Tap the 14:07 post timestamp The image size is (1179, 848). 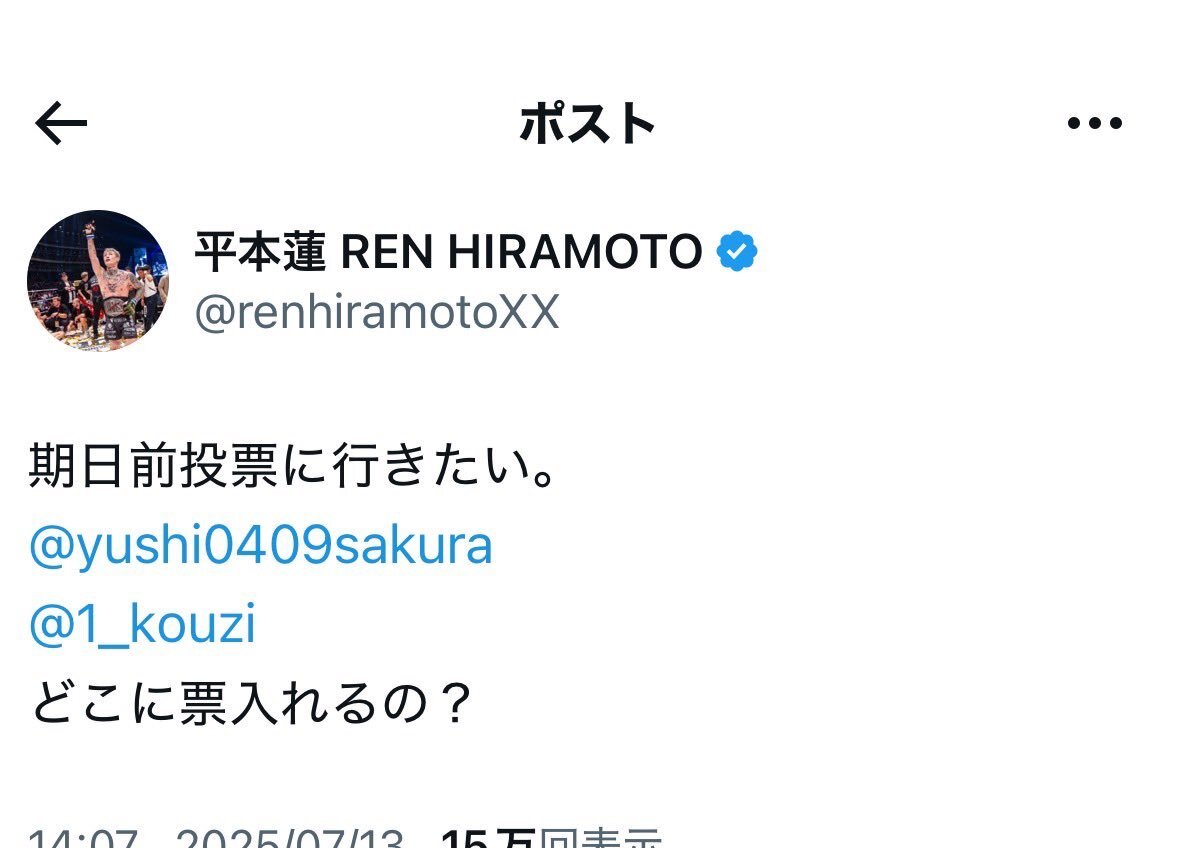pyautogui.click(x=83, y=837)
